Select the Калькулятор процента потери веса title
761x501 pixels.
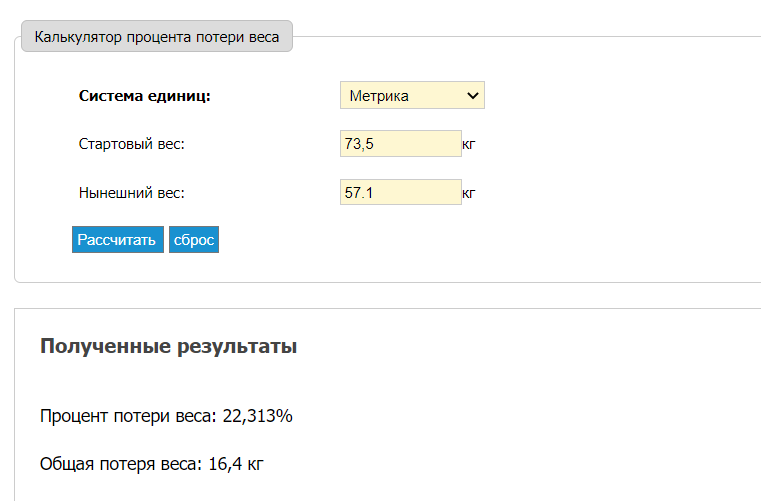157,37
